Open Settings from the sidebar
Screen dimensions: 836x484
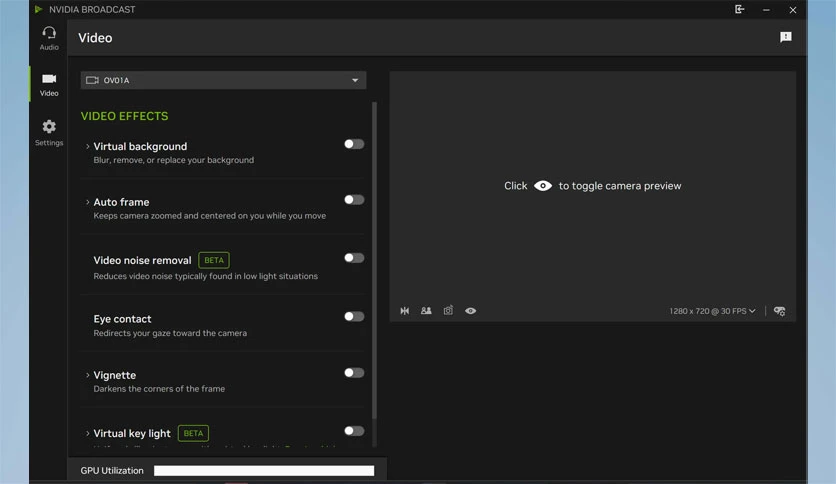(49, 133)
